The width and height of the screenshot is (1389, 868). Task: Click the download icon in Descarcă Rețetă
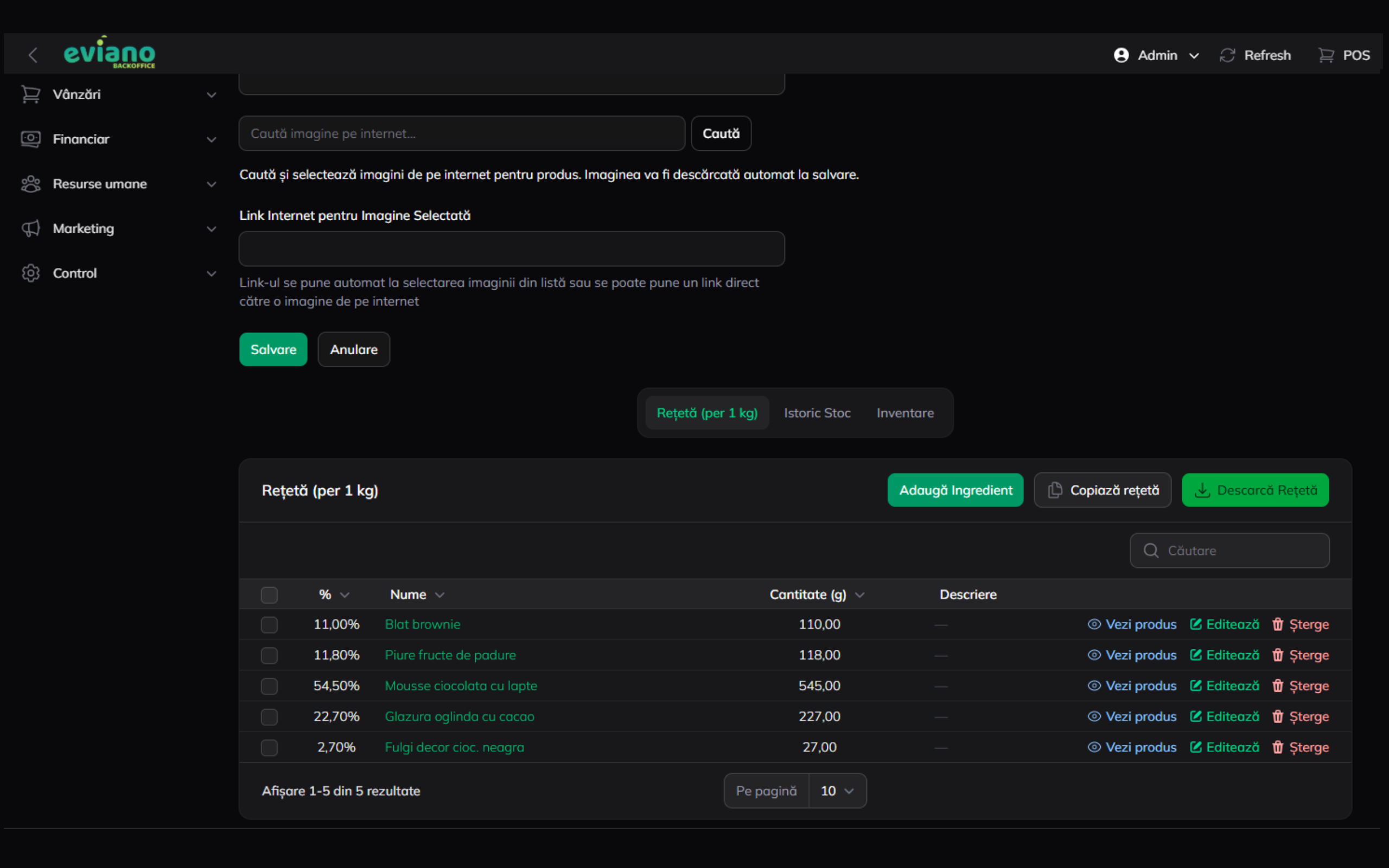pyautogui.click(x=1202, y=490)
